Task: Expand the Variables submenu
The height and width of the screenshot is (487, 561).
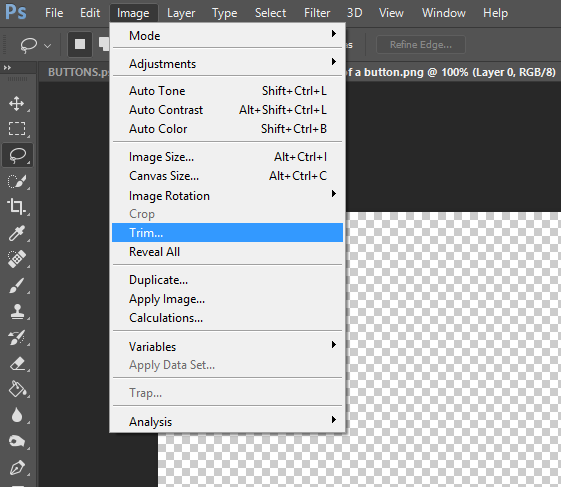Action: pyautogui.click(x=228, y=346)
